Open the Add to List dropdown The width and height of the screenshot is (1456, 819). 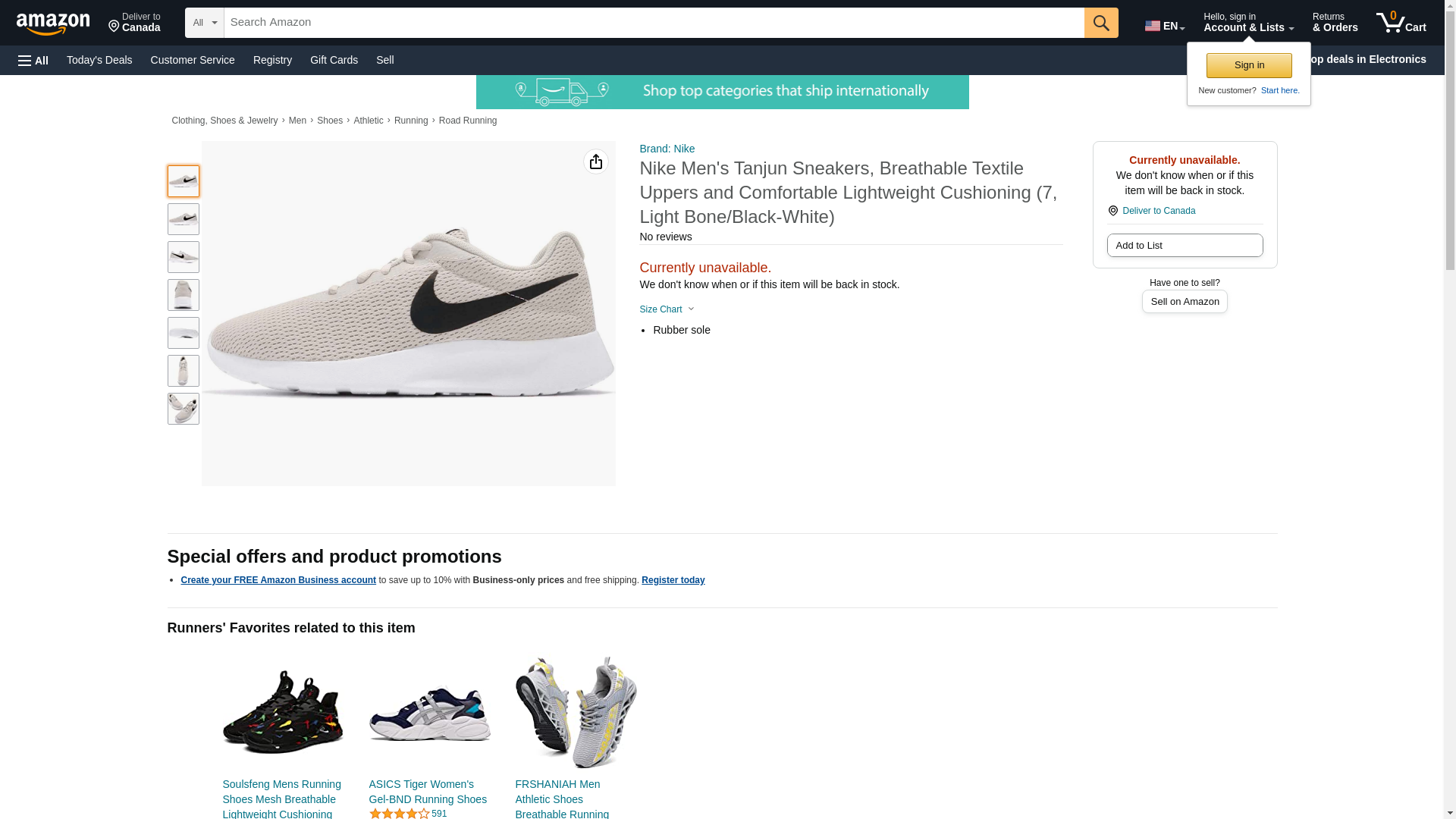click(1184, 245)
